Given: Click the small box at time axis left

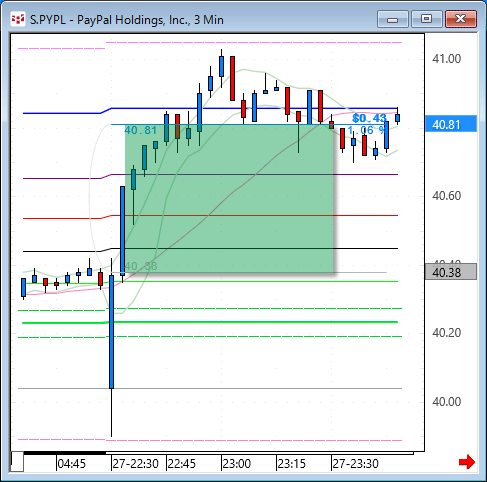Looking at the screenshot, I should 17,462.
